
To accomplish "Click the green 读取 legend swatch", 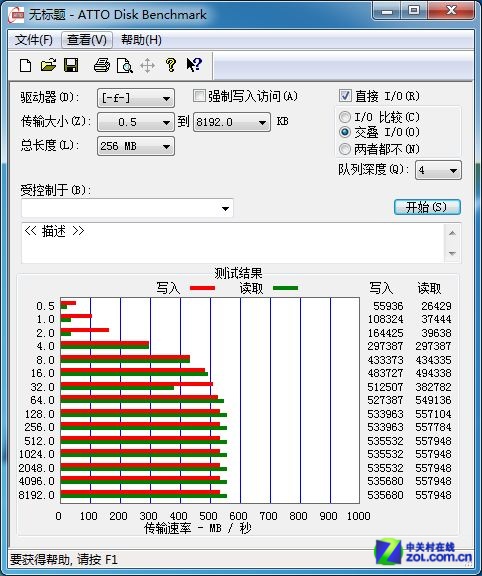I will click(285, 288).
